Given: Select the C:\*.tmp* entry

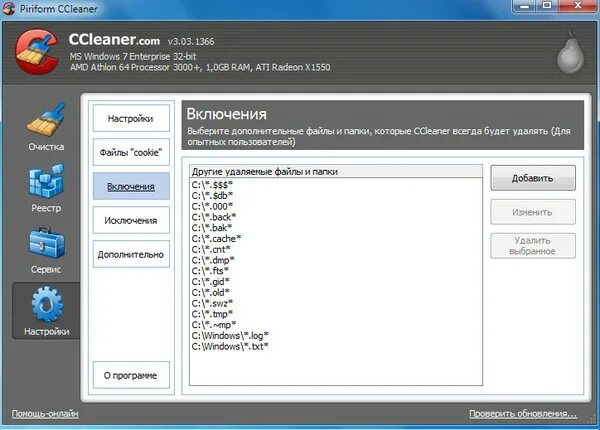Looking at the screenshot, I should pyautogui.click(x=212, y=314).
